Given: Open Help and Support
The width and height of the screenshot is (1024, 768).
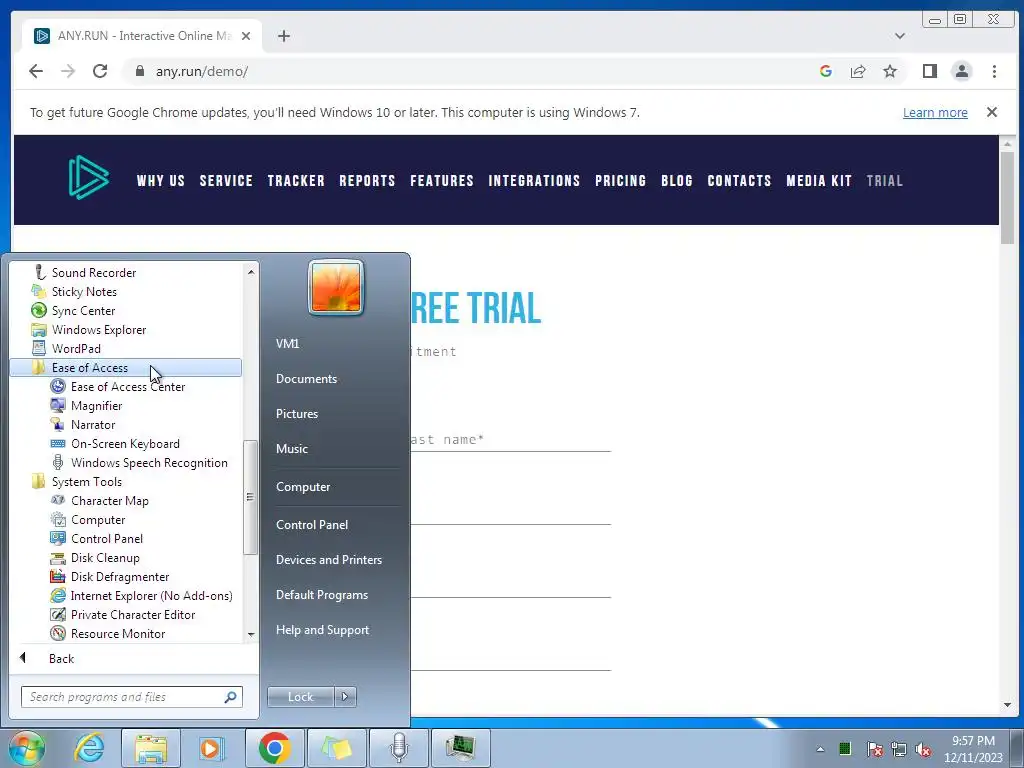Looking at the screenshot, I should tap(322, 630).
